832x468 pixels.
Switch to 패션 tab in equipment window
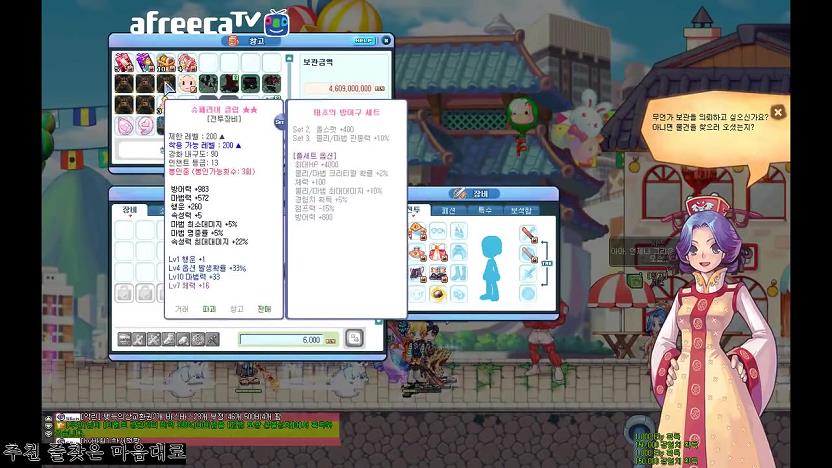(x=448, y=210)
